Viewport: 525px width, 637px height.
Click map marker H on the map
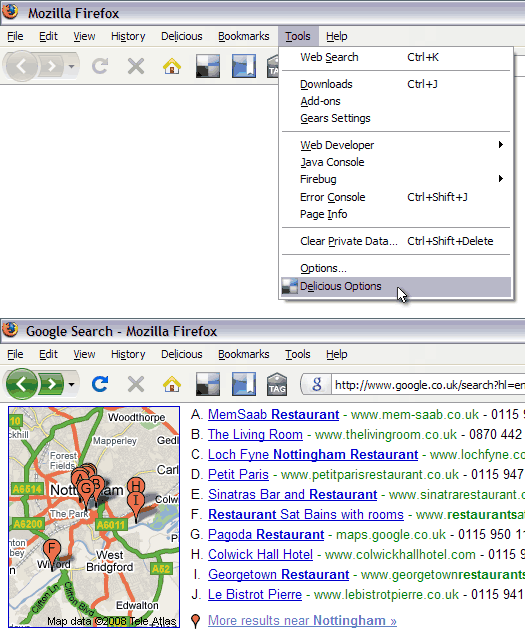click(x=136, y=486)
